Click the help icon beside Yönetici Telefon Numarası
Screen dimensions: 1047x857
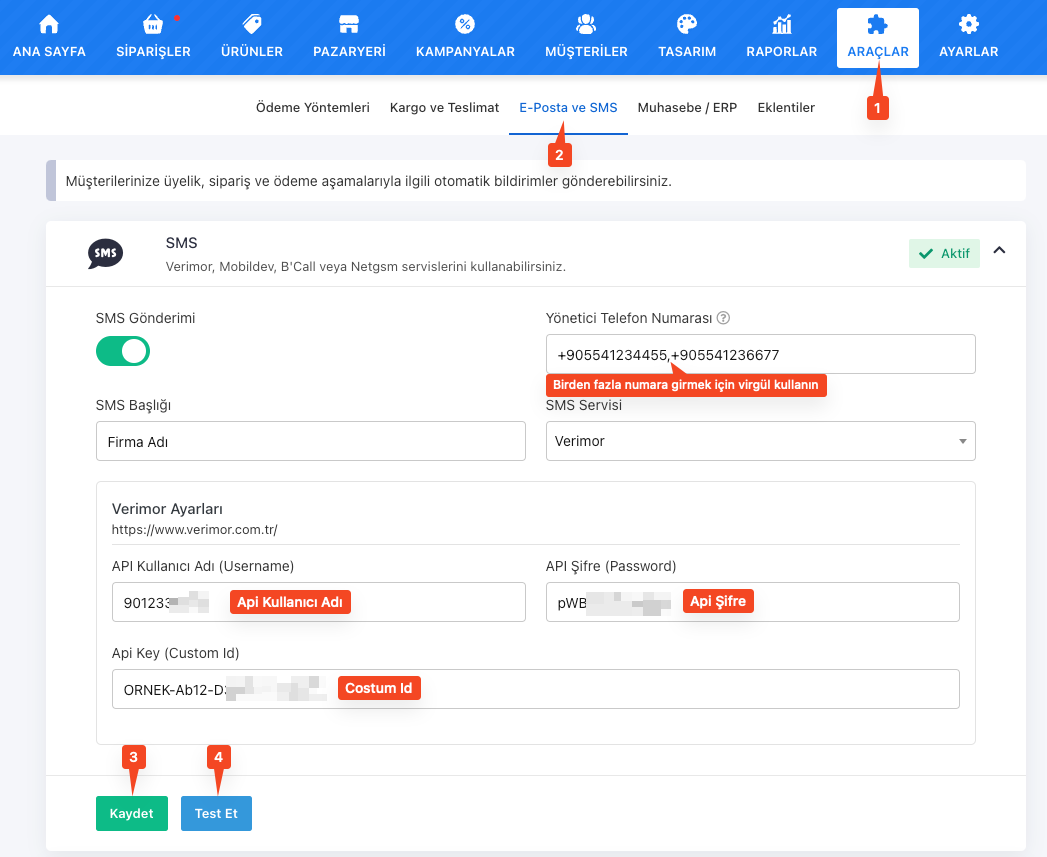click(x=724, y=318)
